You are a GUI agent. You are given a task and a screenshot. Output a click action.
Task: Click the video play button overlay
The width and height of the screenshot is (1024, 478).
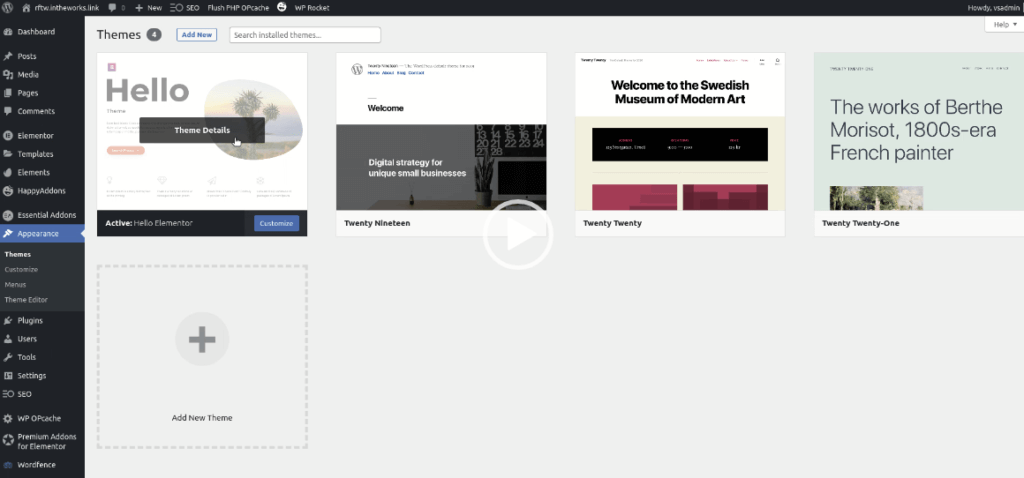coord(518,235)
